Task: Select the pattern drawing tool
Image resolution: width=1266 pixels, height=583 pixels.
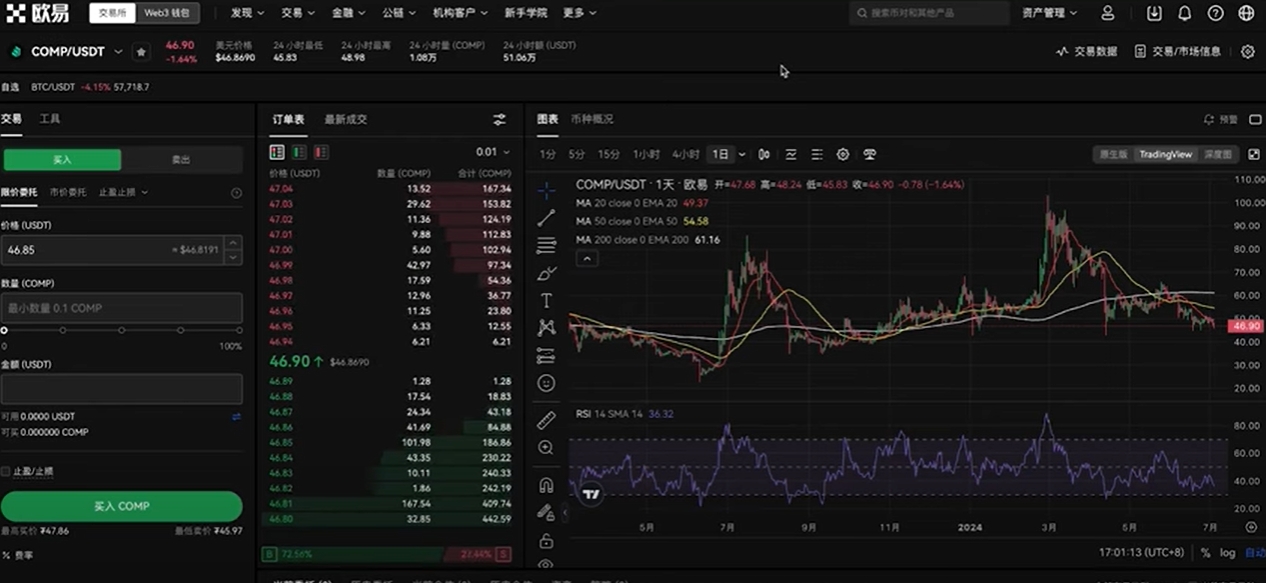Action: 546,327
